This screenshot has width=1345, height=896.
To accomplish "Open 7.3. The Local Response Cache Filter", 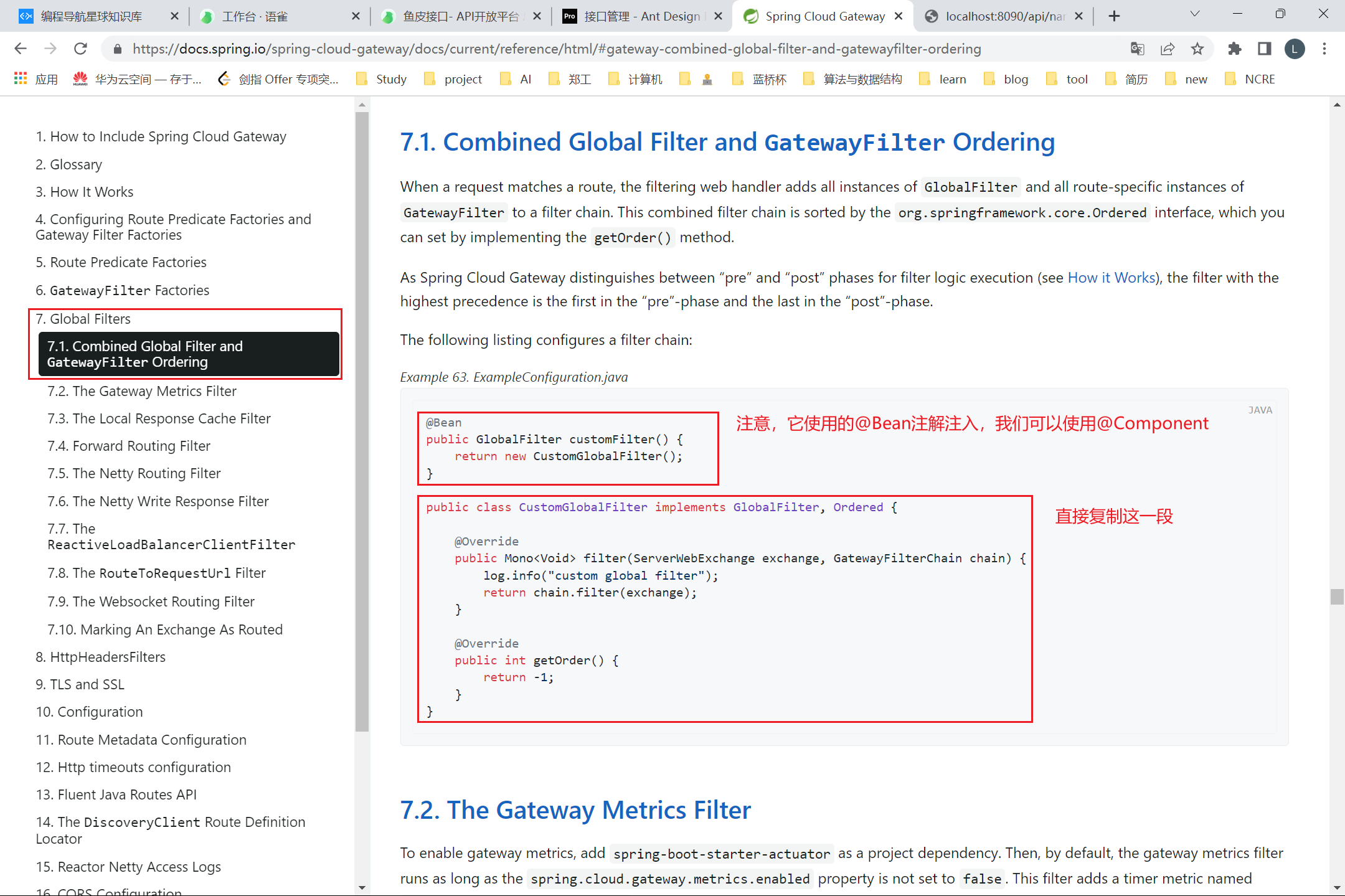I will click(159, 418).
